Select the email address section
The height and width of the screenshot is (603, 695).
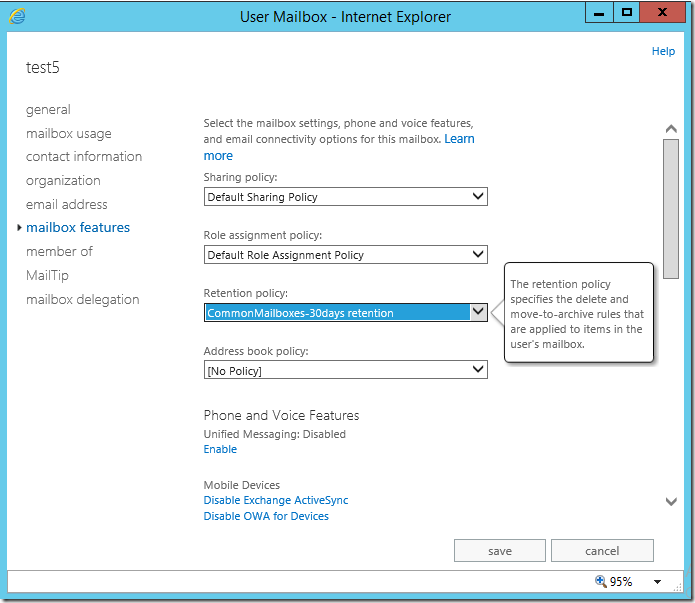66,204
